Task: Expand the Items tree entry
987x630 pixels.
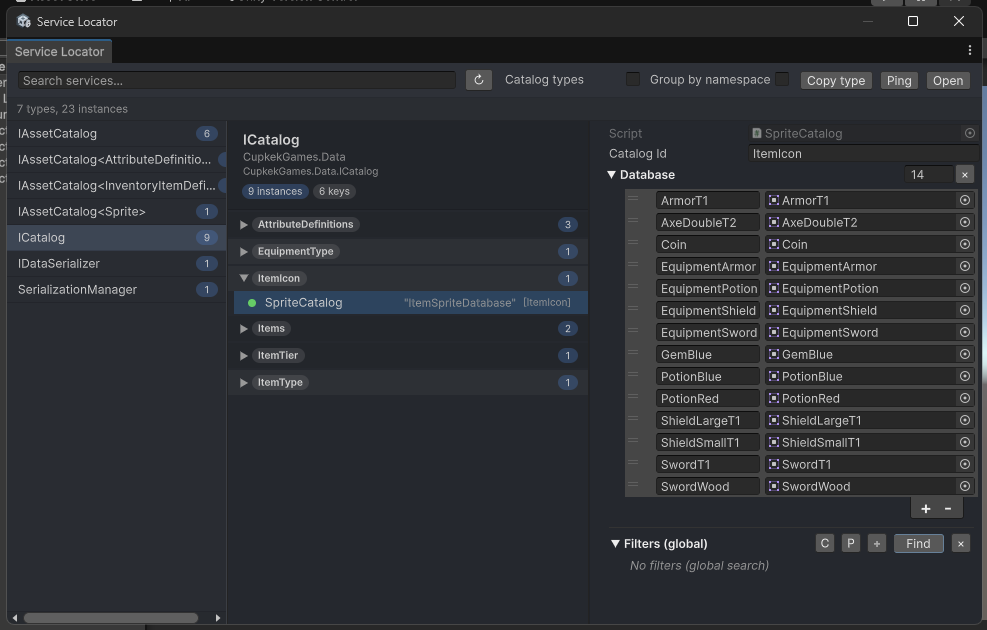Action: pos(244,328)
